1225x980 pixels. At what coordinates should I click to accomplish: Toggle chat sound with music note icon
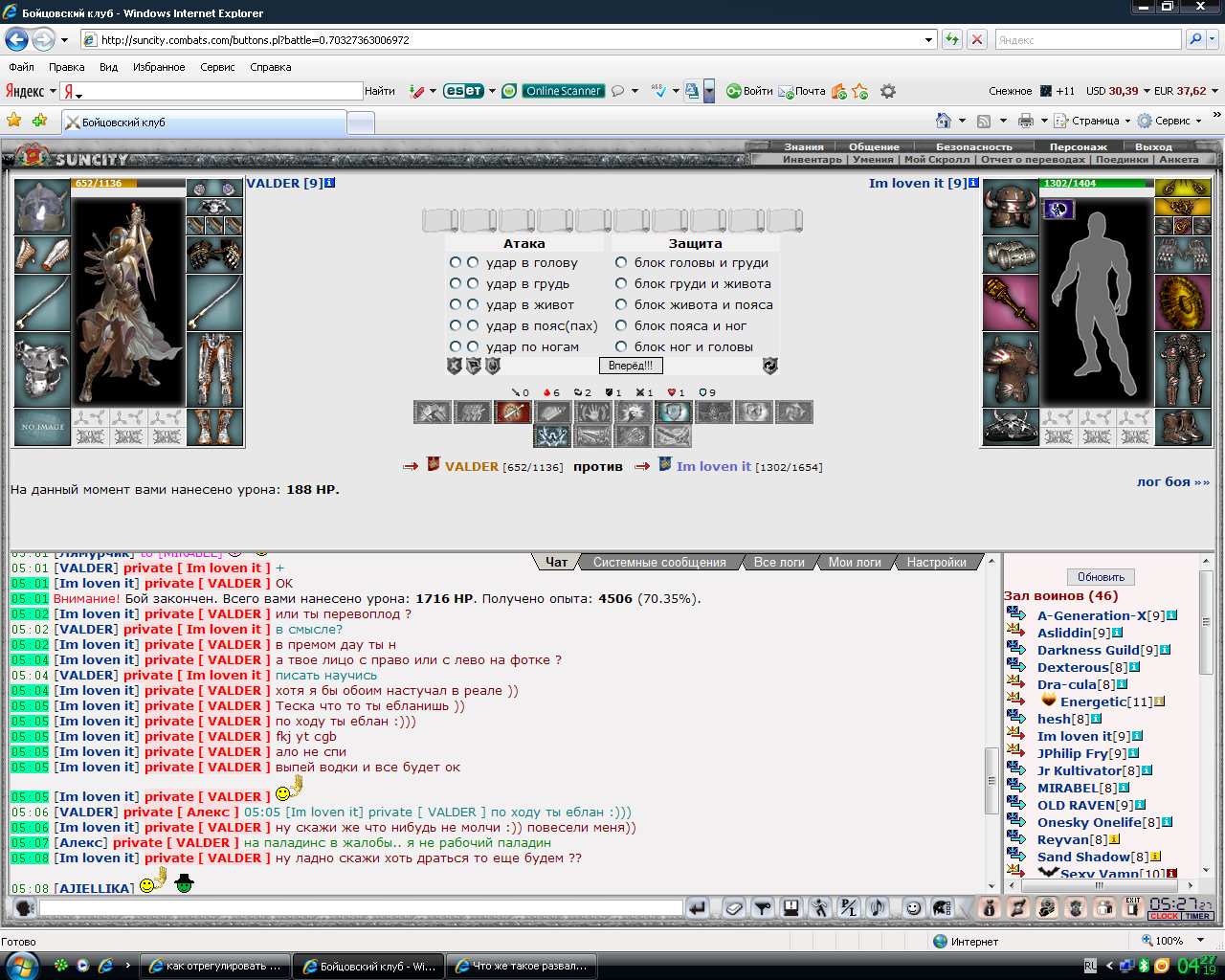[x=878, y=908]
